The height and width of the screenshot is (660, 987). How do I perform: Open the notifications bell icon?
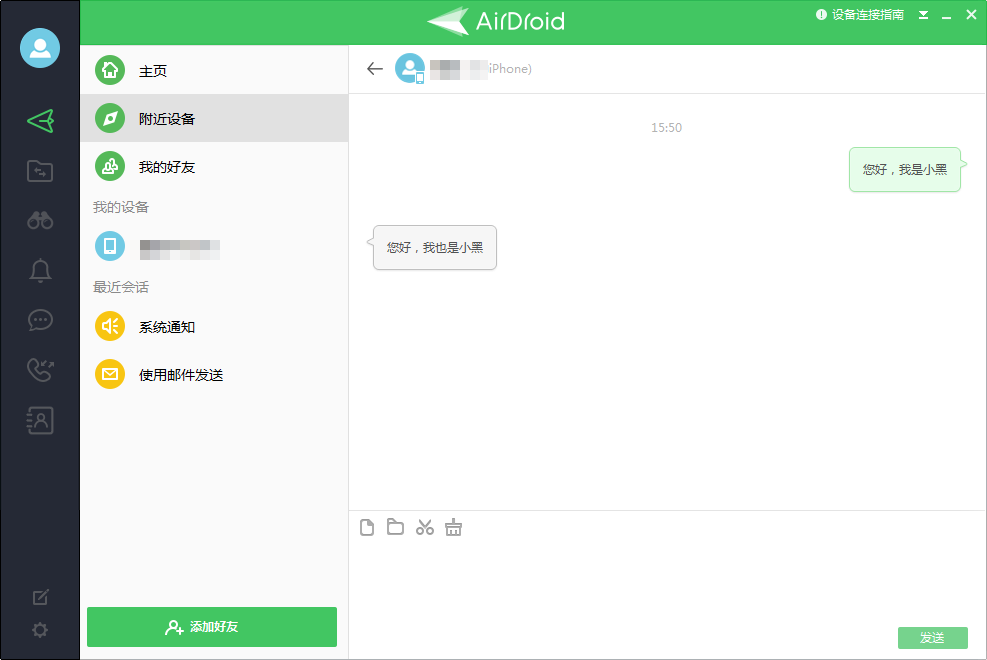click(x=40, y=270)
